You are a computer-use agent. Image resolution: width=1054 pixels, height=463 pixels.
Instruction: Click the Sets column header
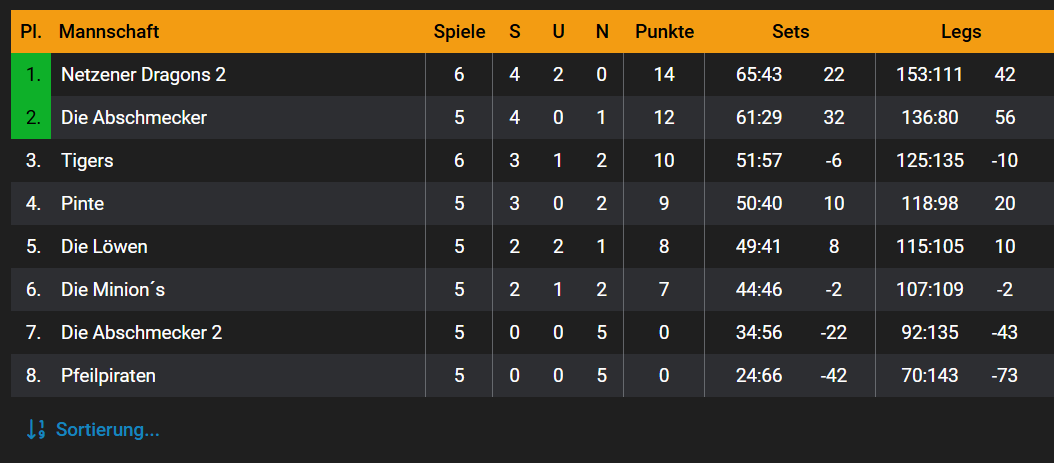790,32
